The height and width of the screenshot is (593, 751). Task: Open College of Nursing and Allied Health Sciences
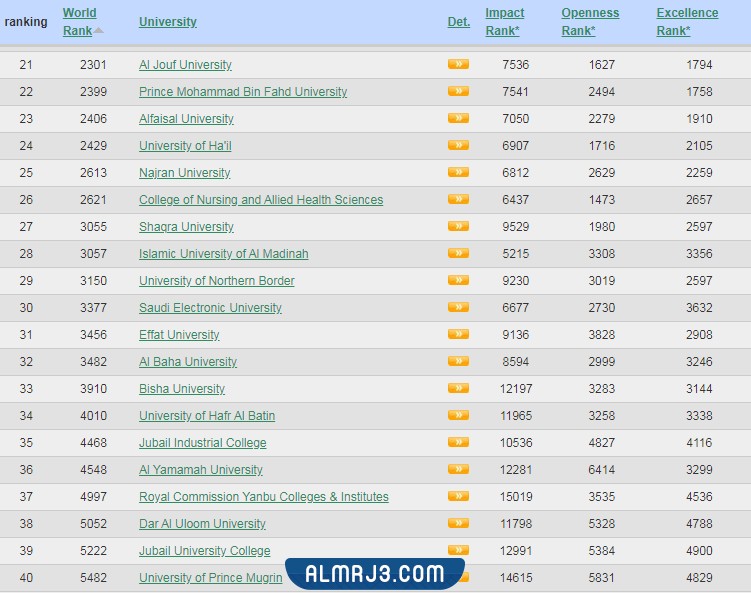(261, 200)
